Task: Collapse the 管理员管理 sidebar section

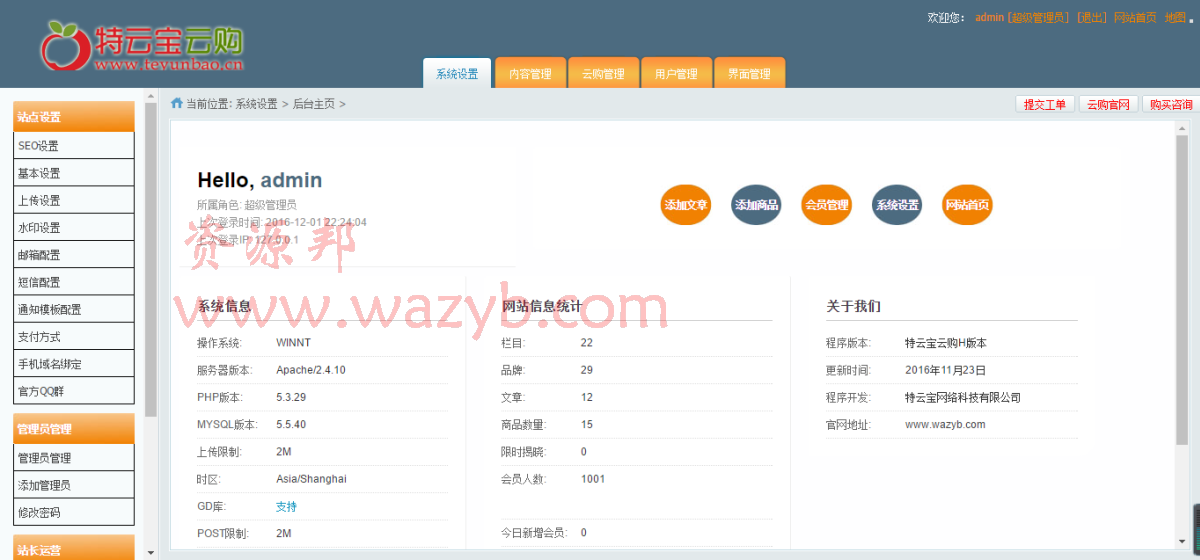Action: [x=74, y=429]
